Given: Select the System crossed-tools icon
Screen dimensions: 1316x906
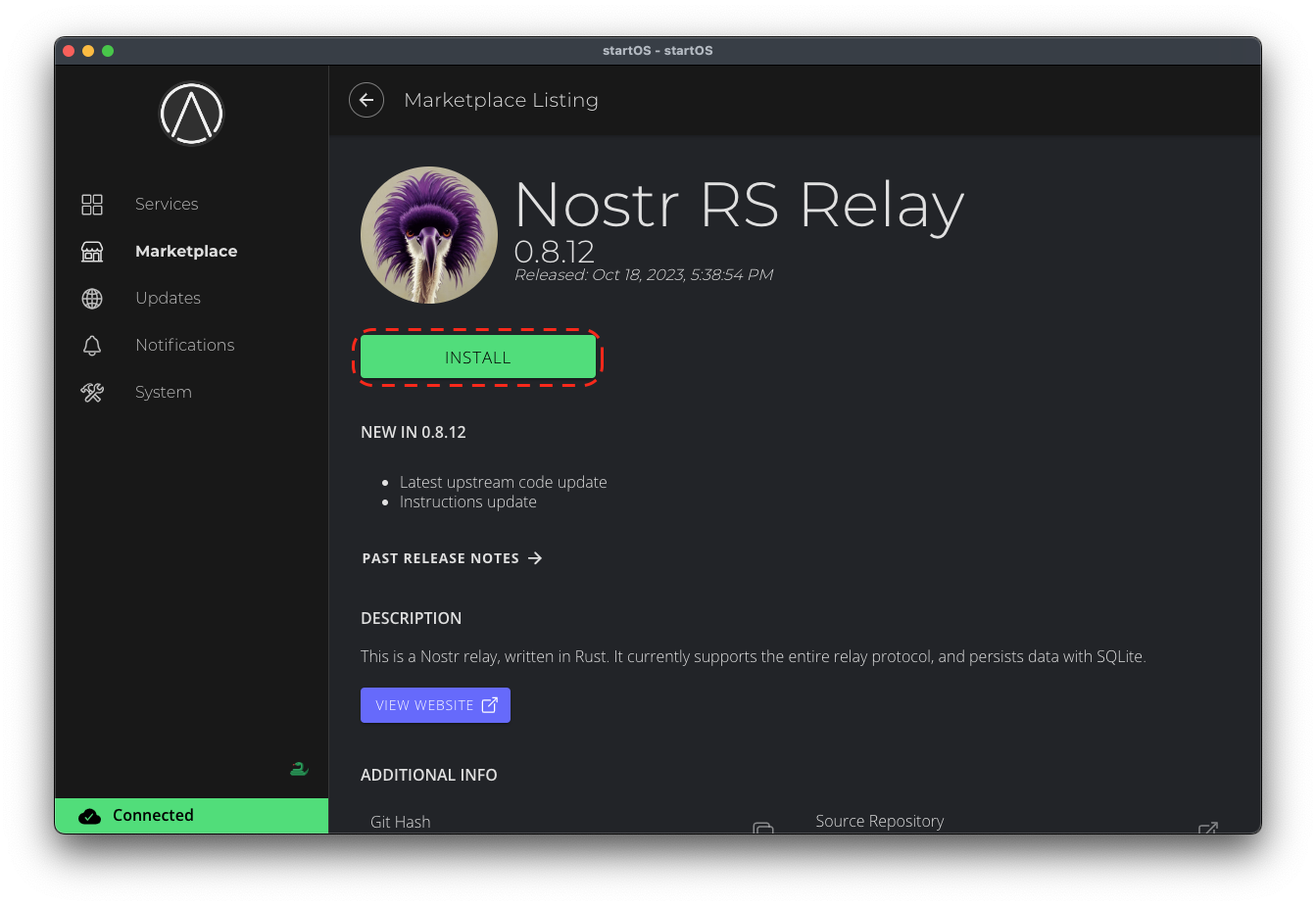Looking at the screenshot, I should pos(91,392).
